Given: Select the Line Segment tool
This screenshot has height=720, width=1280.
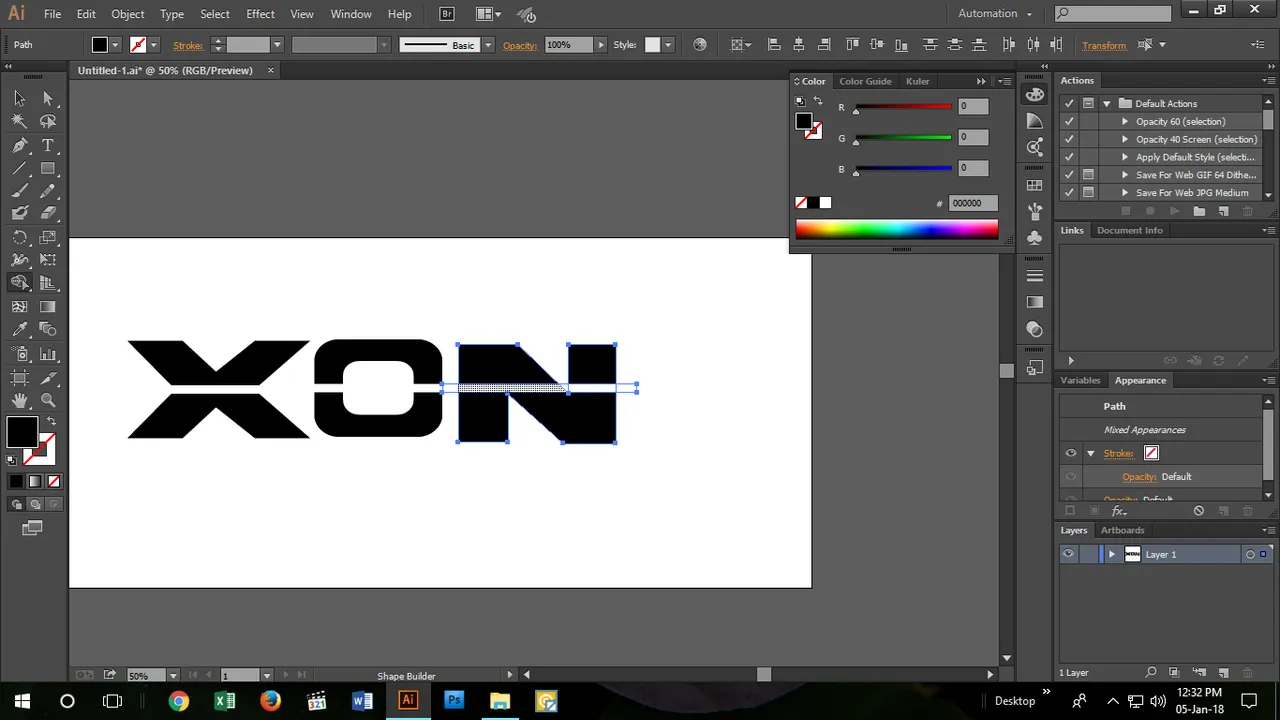Looking at the screenshot, I should point(19,169).
